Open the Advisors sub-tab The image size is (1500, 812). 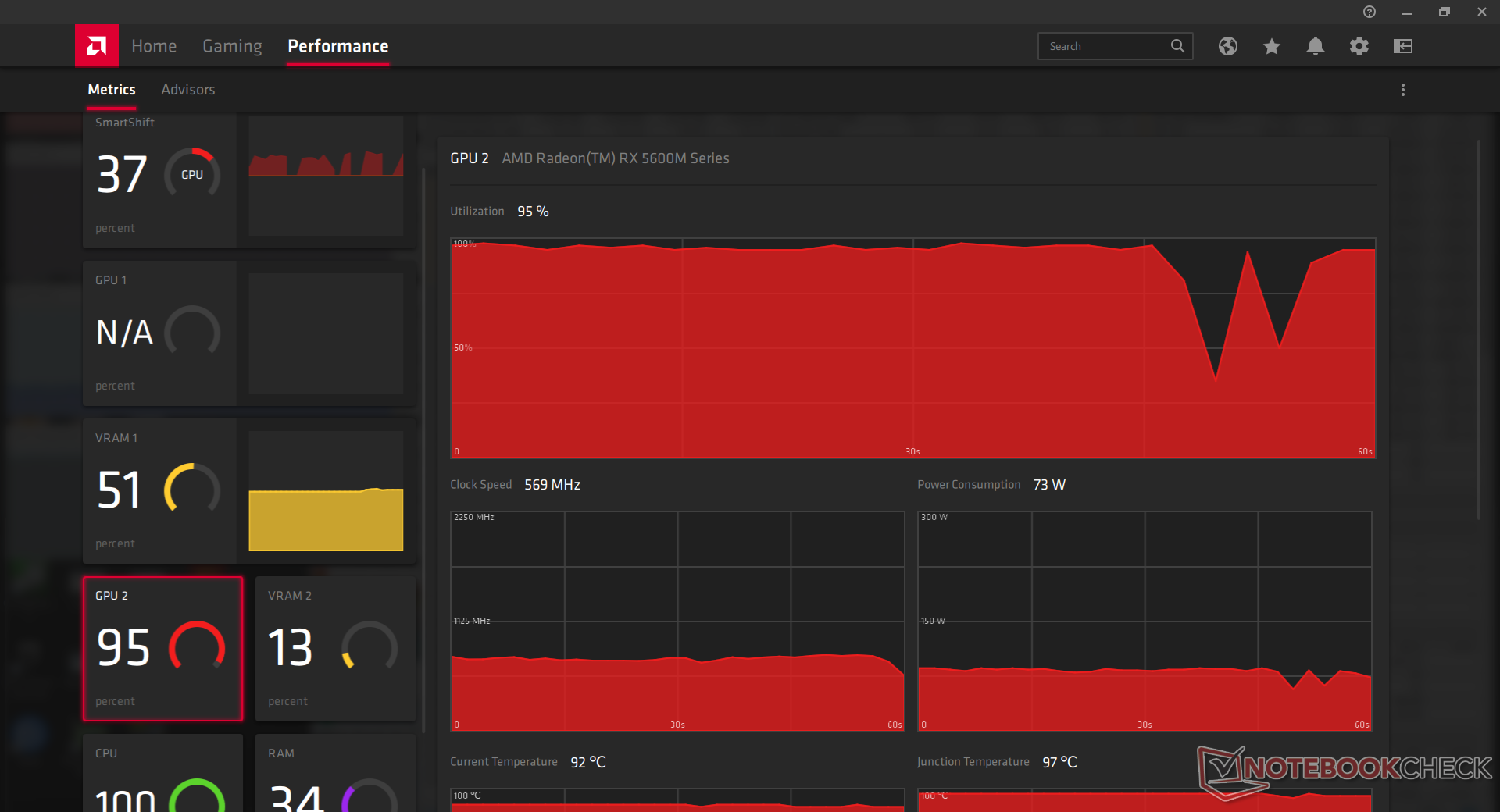[188, 90]
